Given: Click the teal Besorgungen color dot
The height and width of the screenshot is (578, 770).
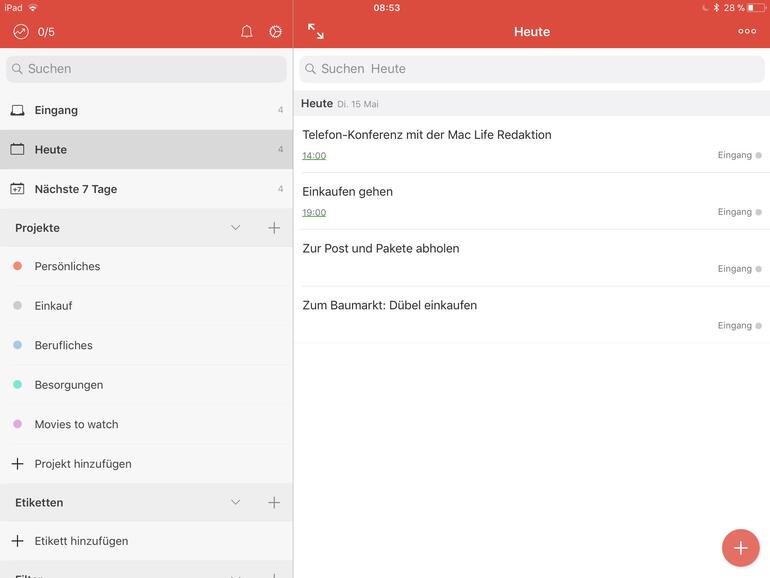Looking at the screenshot, I should click(17, 384).
